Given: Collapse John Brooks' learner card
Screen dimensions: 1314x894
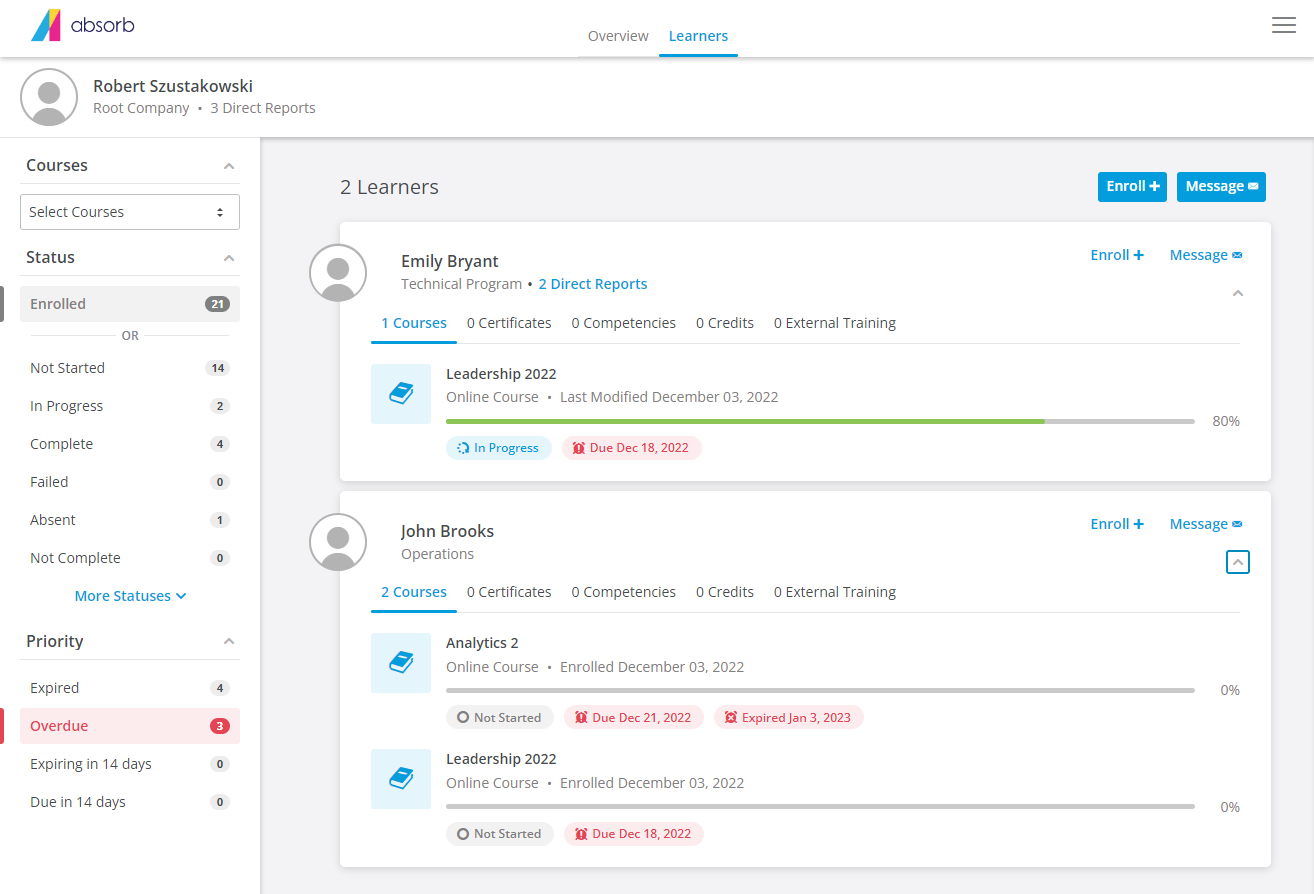Looking at the screenshot, I should coord(1238,563).
